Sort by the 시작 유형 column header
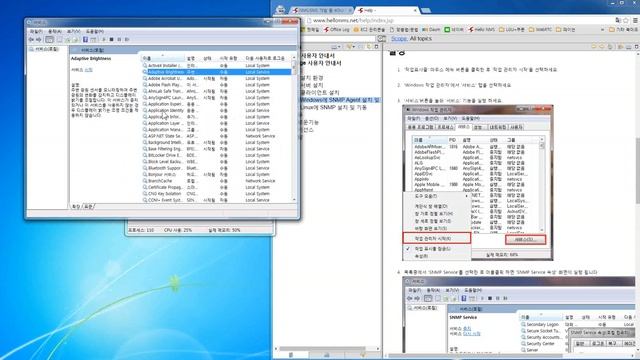Screen dimensions: 640x360 pos(228,58)
